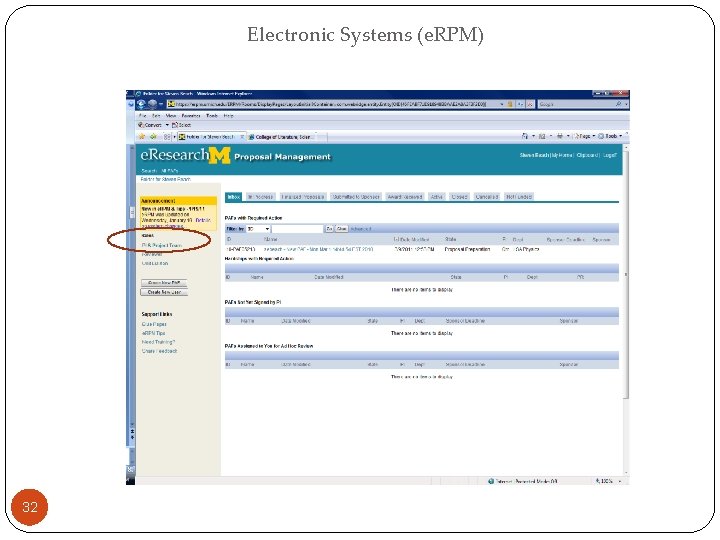Screen dimensions: 720x540
Task: Open the Need Training? link
Action: click(x=158, y=342)
